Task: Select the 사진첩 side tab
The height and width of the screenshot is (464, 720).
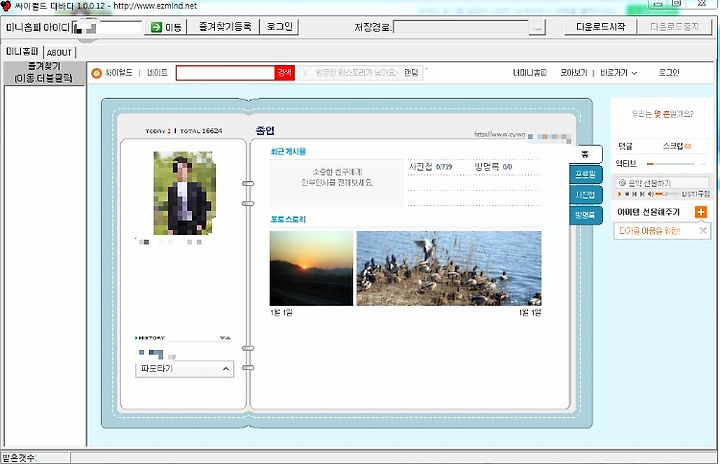Action: coord(585,195)
